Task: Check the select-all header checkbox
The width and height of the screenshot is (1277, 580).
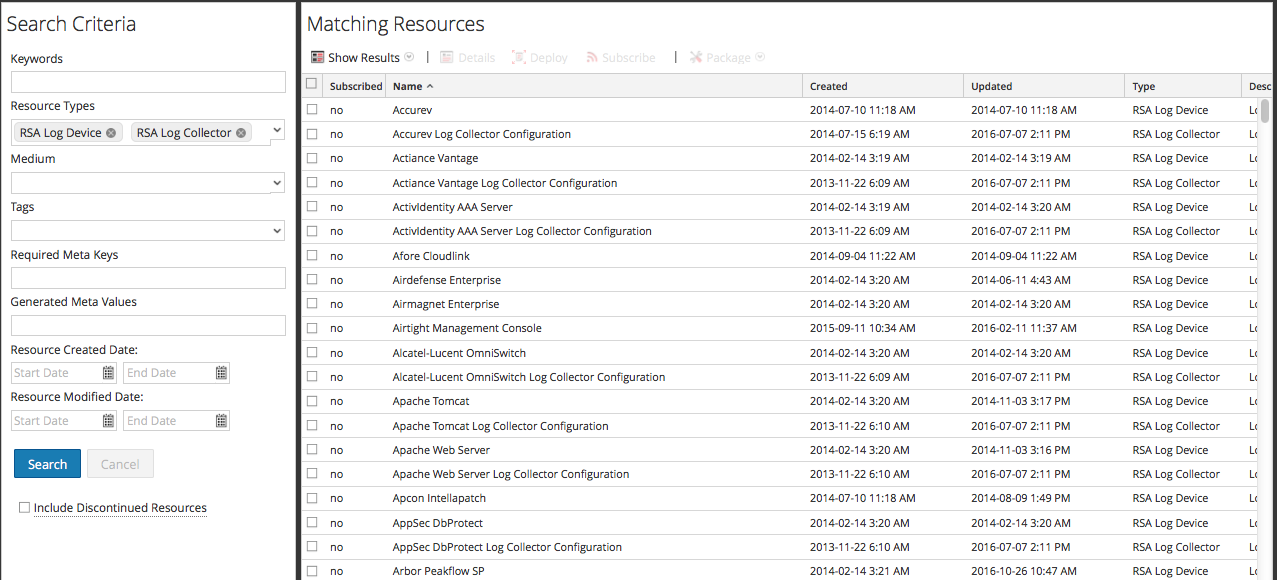Action: coord(312,85)
